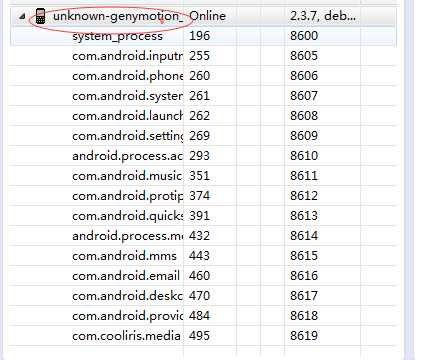Click debug port 8606
This screenshot has height=360, width=424.
(x=304, y=76)
